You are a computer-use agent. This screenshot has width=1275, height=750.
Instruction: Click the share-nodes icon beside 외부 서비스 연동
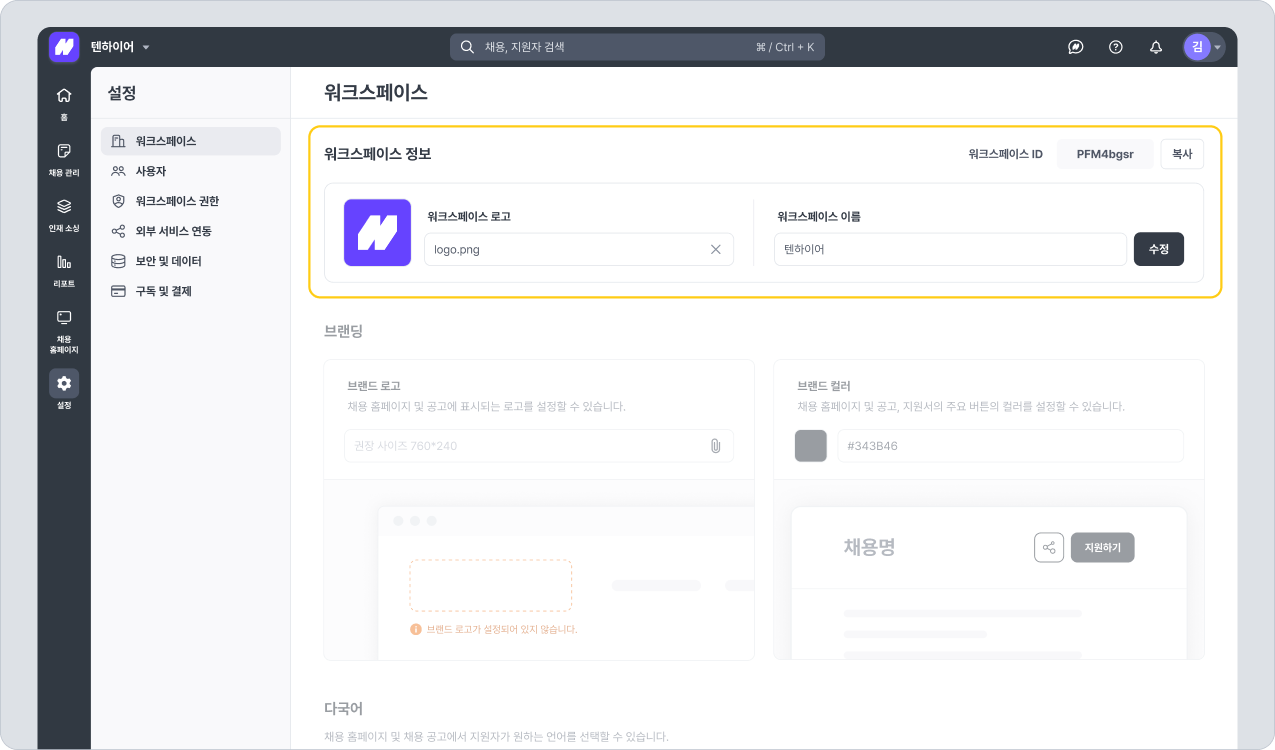118,231
